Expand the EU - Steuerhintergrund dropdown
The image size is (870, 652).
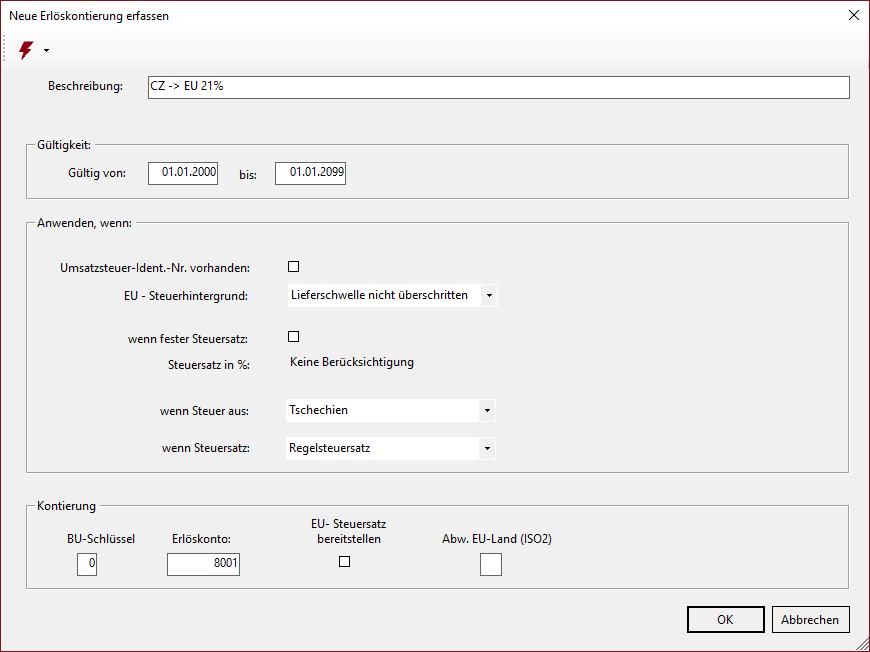488,295
